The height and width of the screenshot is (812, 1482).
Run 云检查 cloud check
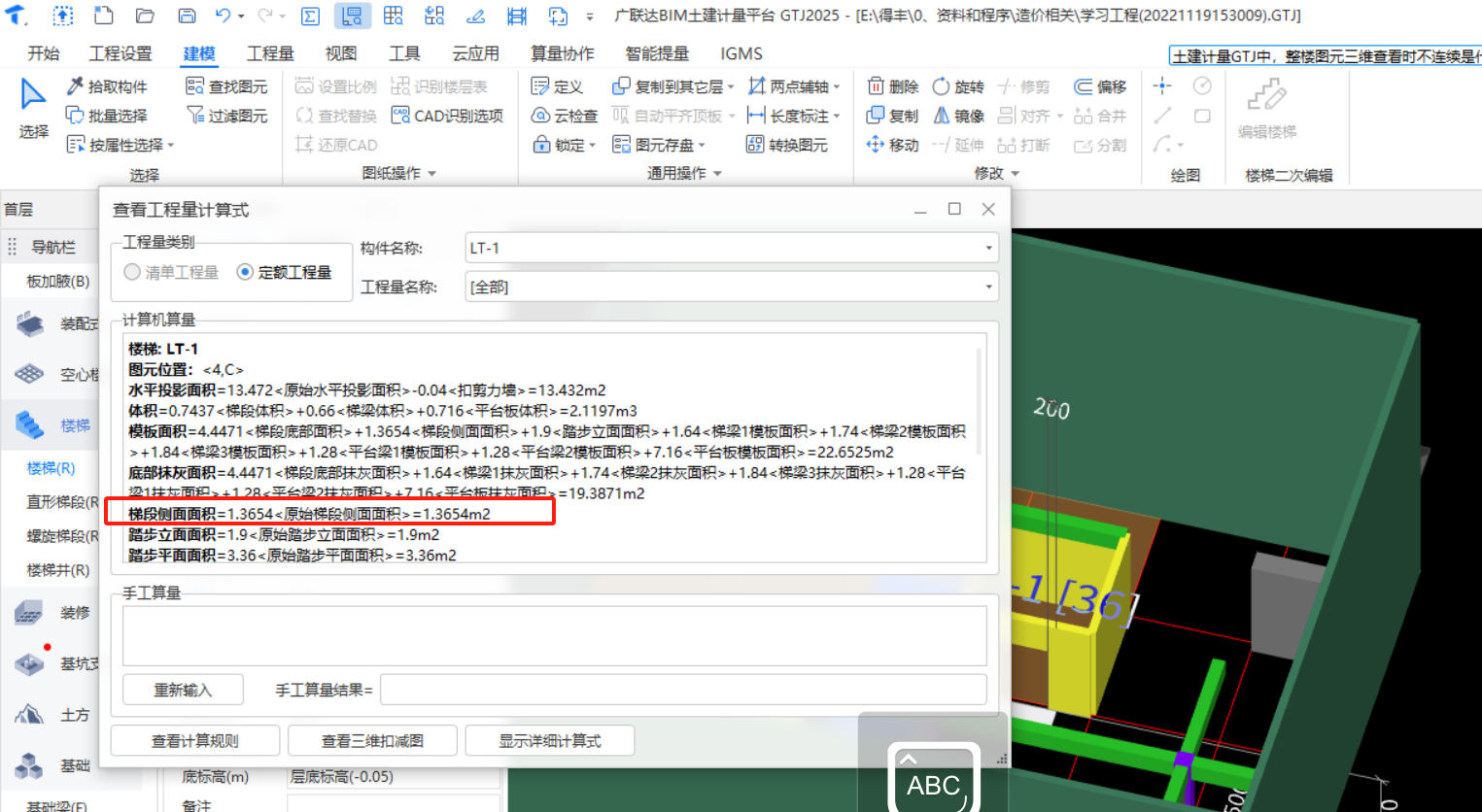tap(565, 116)
